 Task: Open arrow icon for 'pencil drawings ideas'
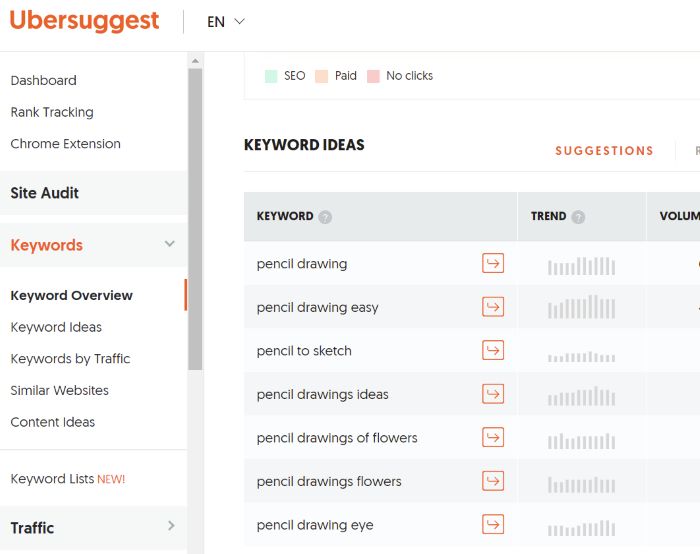[x=493, y=394]
